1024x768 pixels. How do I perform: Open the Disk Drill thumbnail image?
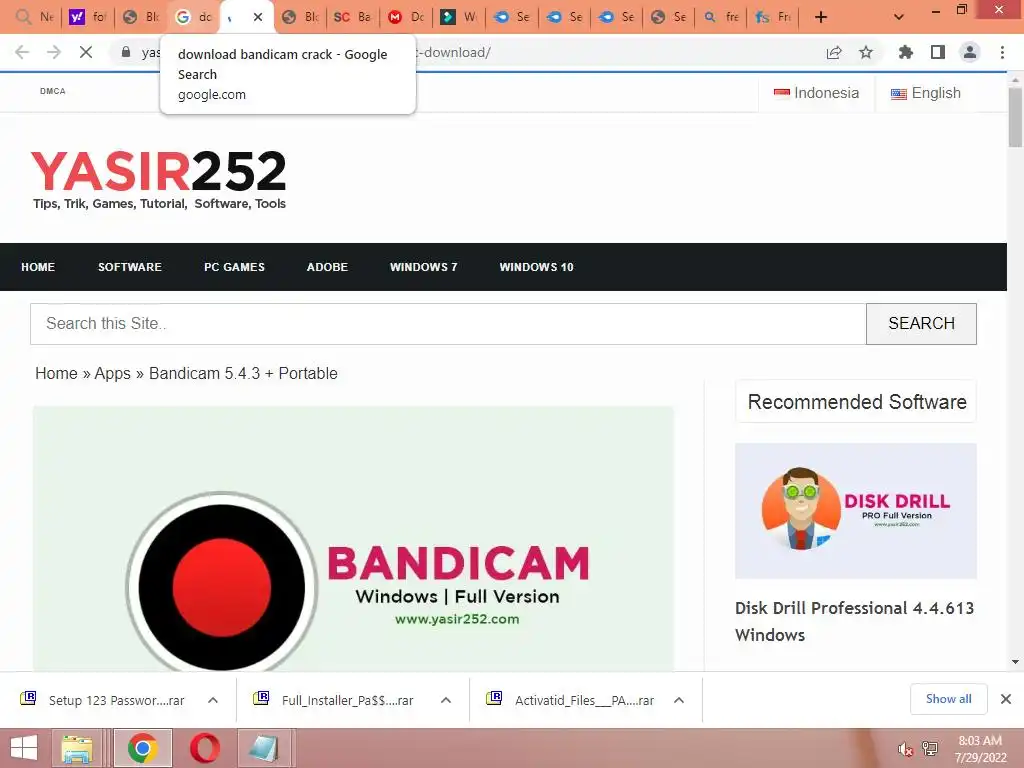pyautogui.click(x=856, y=511)
